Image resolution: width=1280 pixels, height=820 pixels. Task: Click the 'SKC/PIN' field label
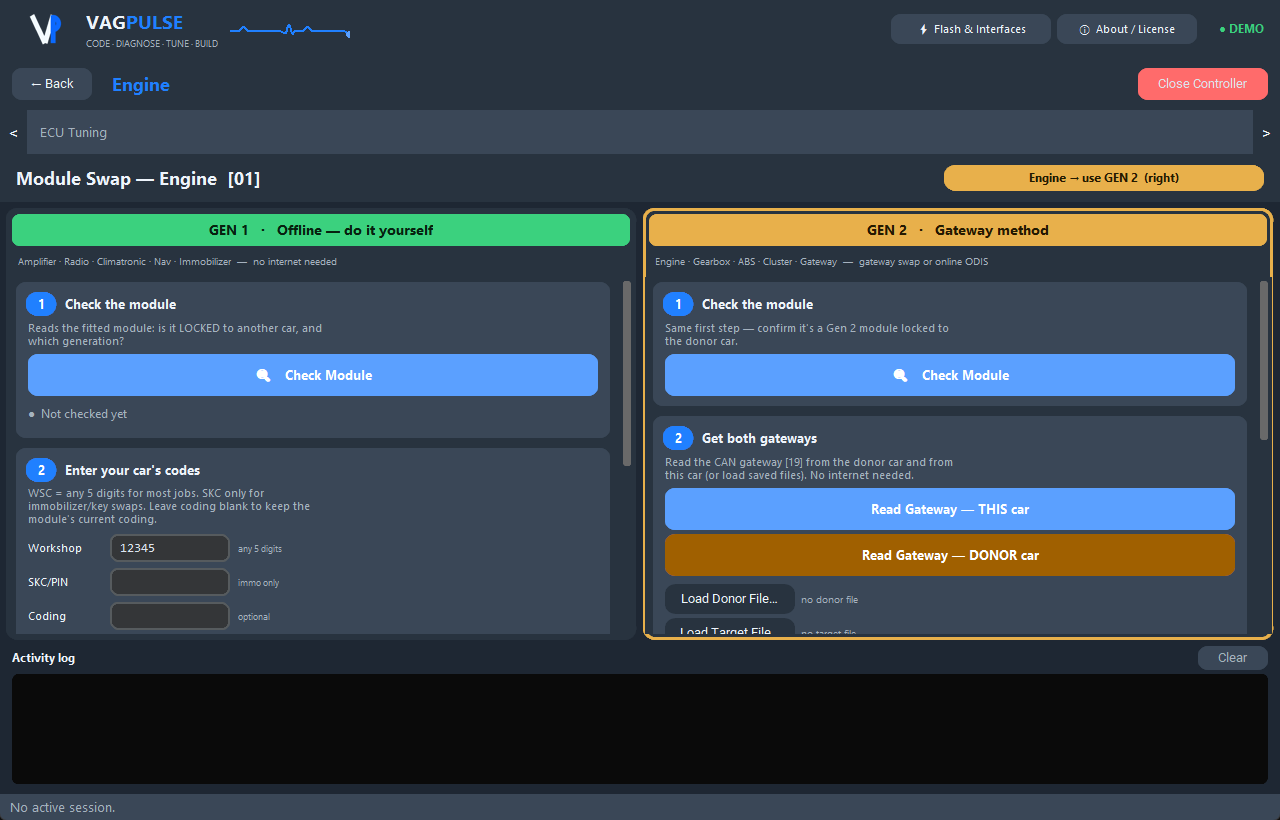tap(48, 582)
